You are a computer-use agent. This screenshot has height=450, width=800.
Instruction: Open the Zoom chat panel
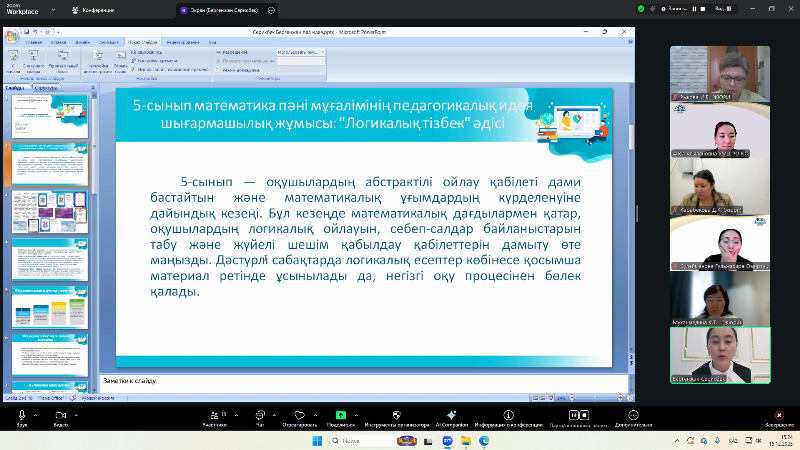259,414
